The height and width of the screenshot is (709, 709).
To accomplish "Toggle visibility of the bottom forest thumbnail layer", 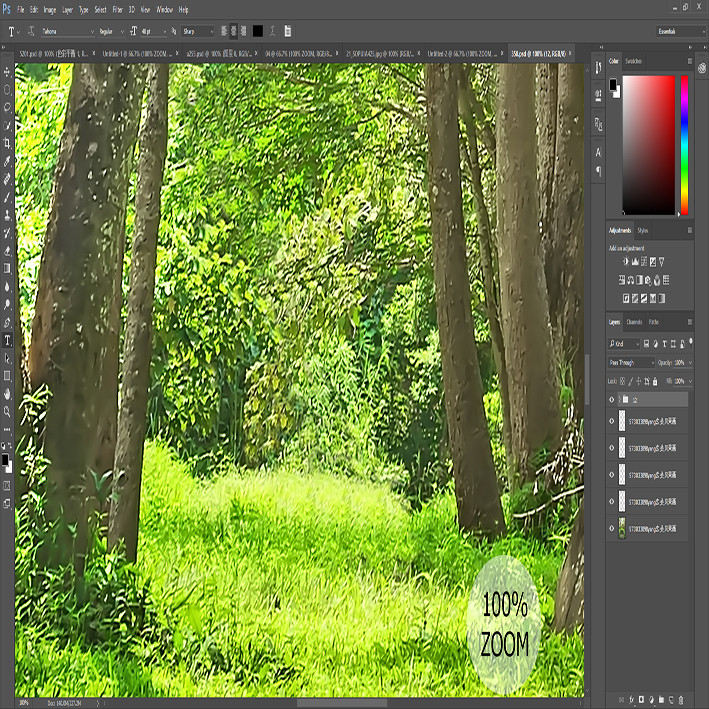I will coord(612,528).
